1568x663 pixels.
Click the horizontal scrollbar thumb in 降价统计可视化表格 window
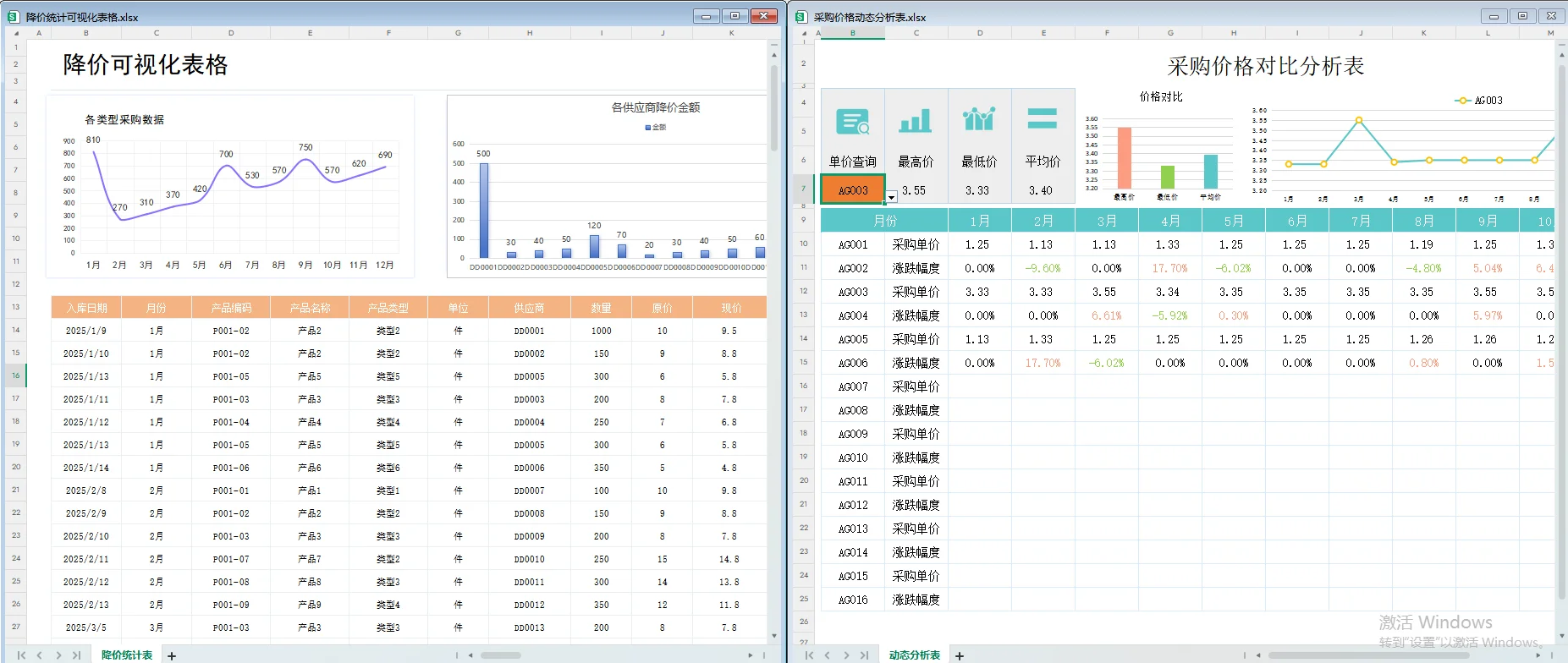point(501,655)
